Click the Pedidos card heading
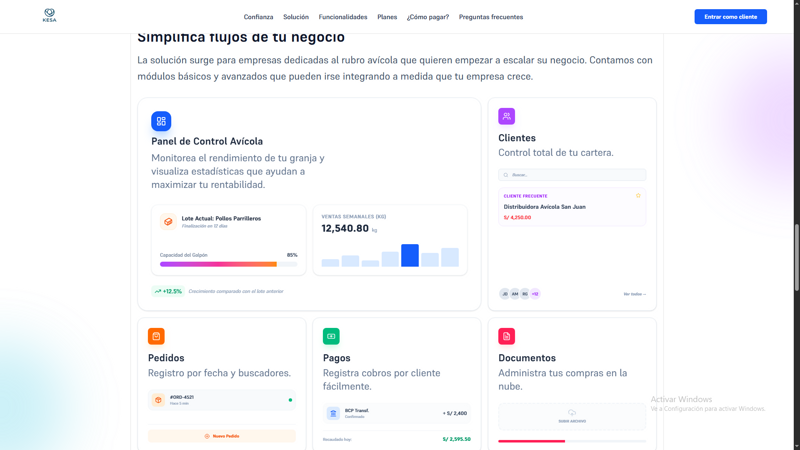This screenshot has height=450, width=800. (166, 358)
